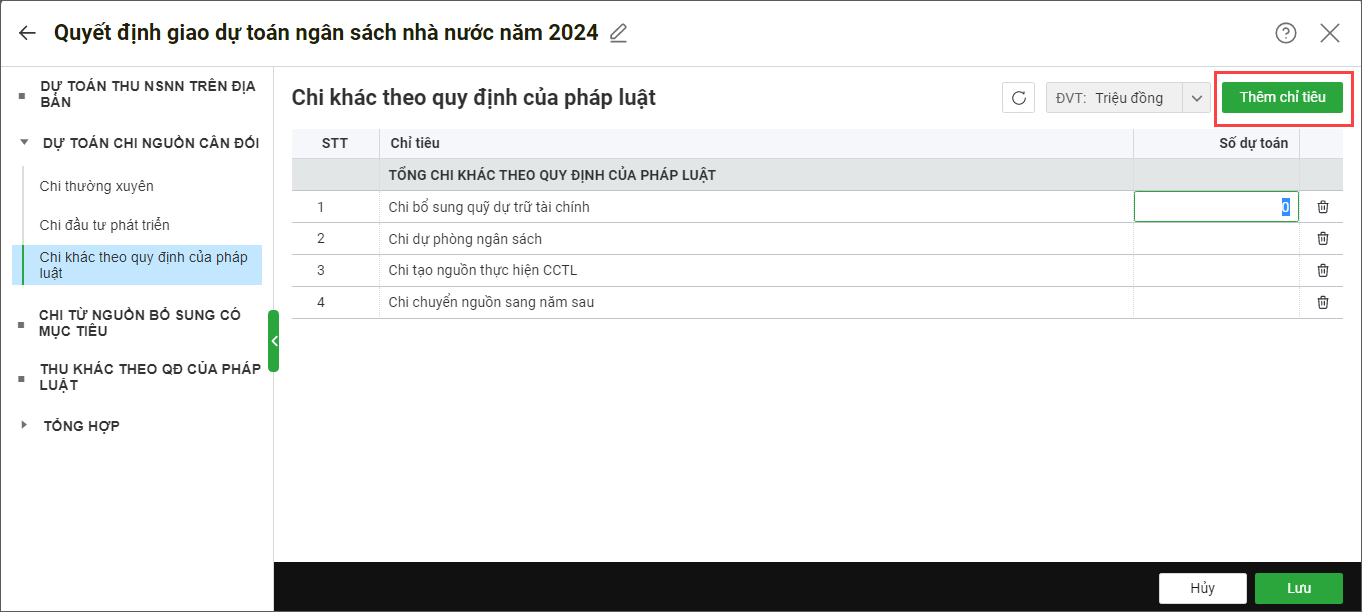The height and width of the screenshot is (612, 1362).
Task: Collapse the sidebar with green handle
Action: tap(273, 341)
